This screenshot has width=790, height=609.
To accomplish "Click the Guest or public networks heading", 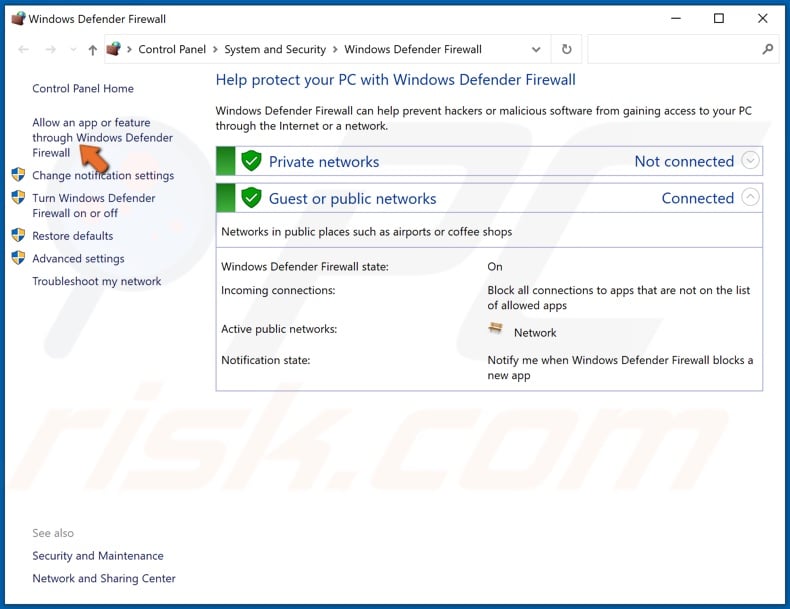I will pyautogui.click(x=353, y=198).
